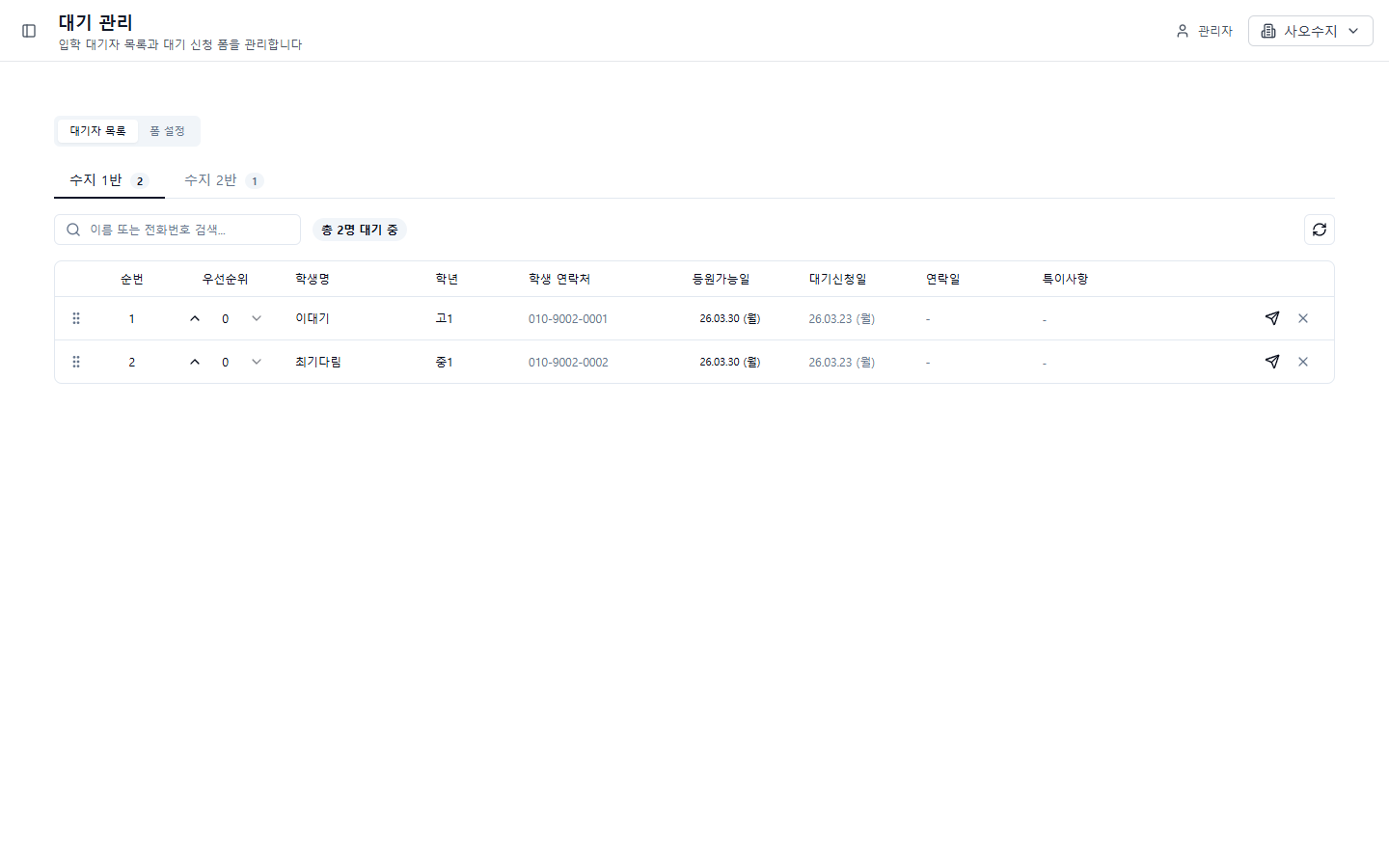Click the 총 2명 대기 중 badge

pos(360,229)
